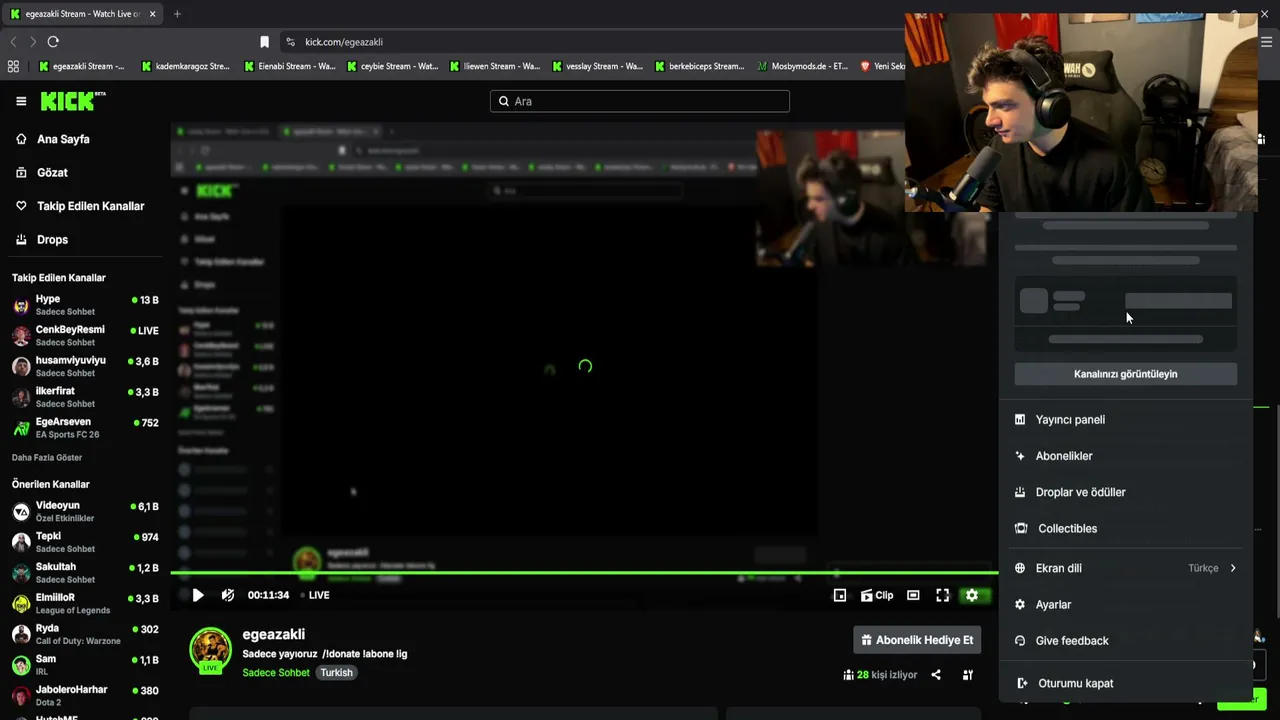Click the heart icon for Takip Edilen Kanallar
The width and height of the screenshot is (1280, 720).
(21, 206)
